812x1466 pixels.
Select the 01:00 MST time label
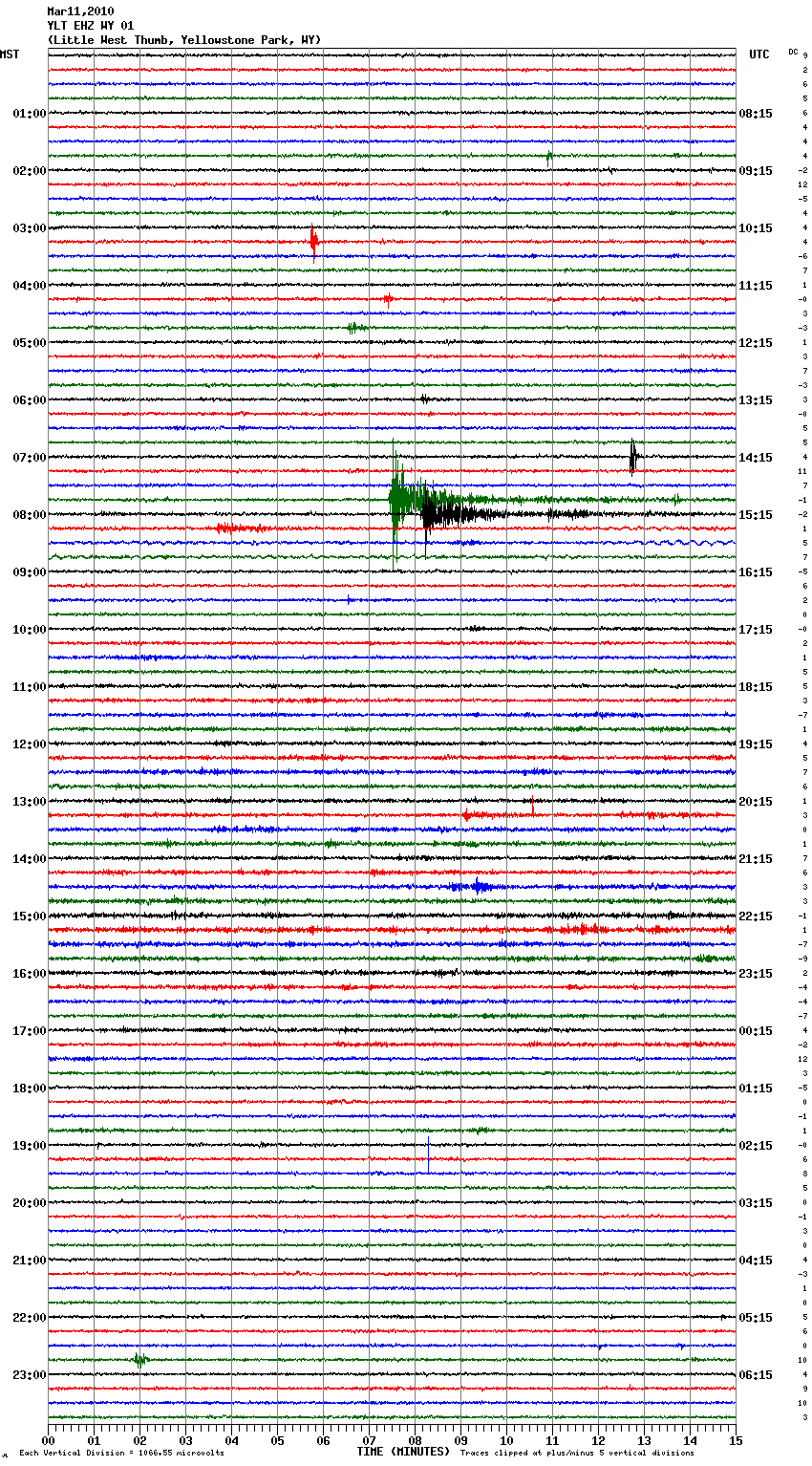click(30, 114)
